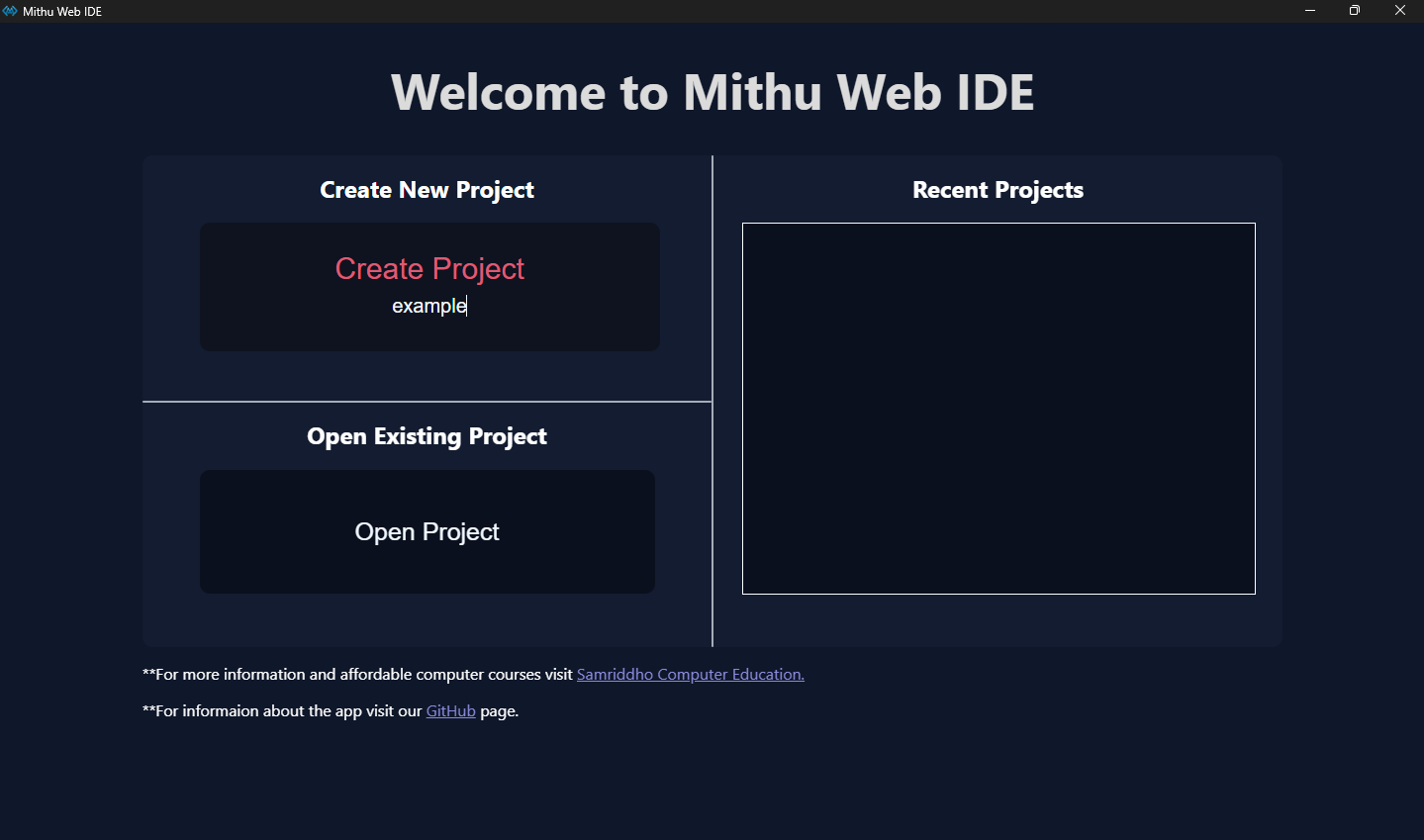This screenshot has width=1424, height=840.
Task: Minimize the Mithu Web IDE window
Action: tap(1310, 11)
